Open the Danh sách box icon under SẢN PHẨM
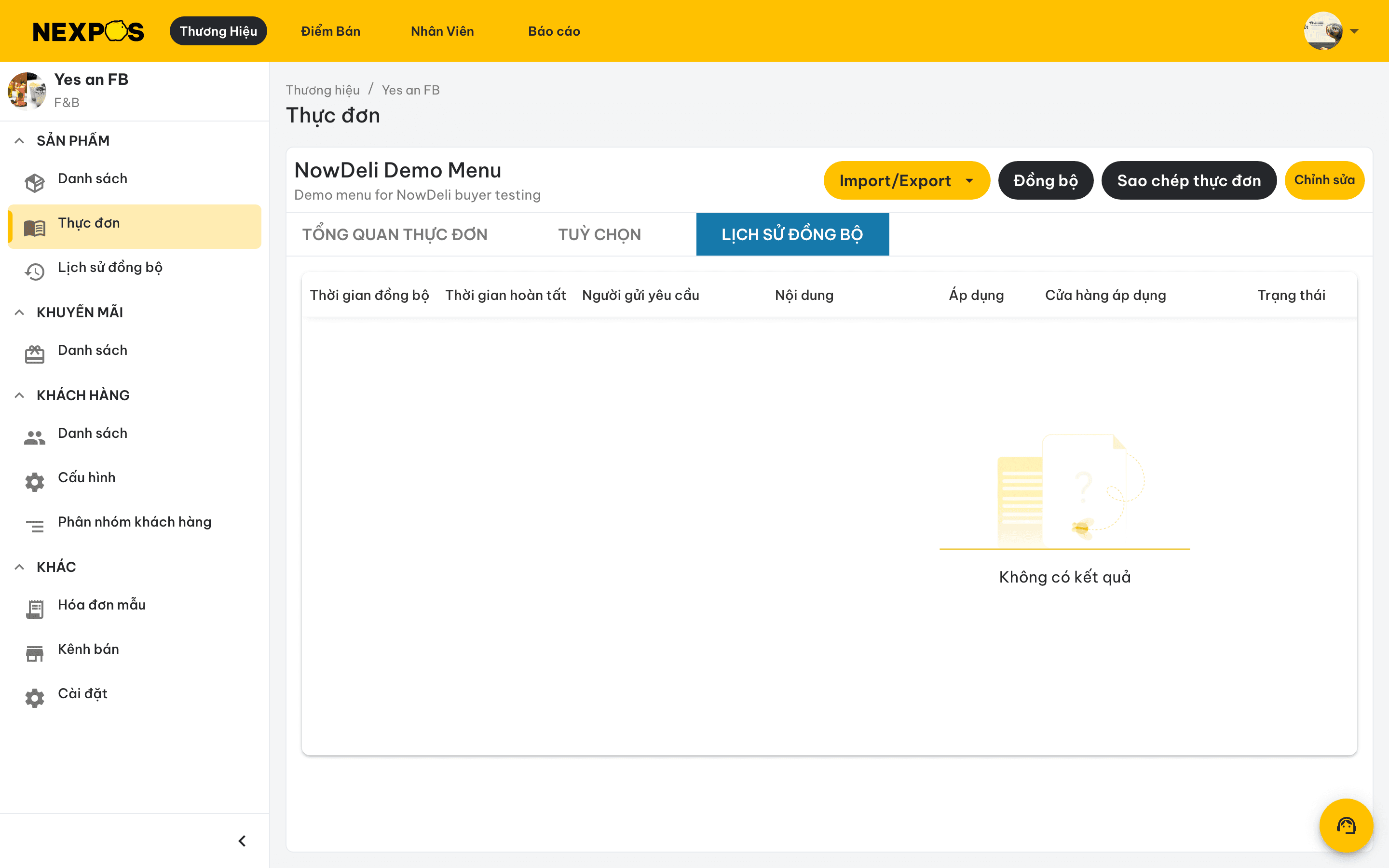The height and width of the screenshot is (868, 1389). 34,183
